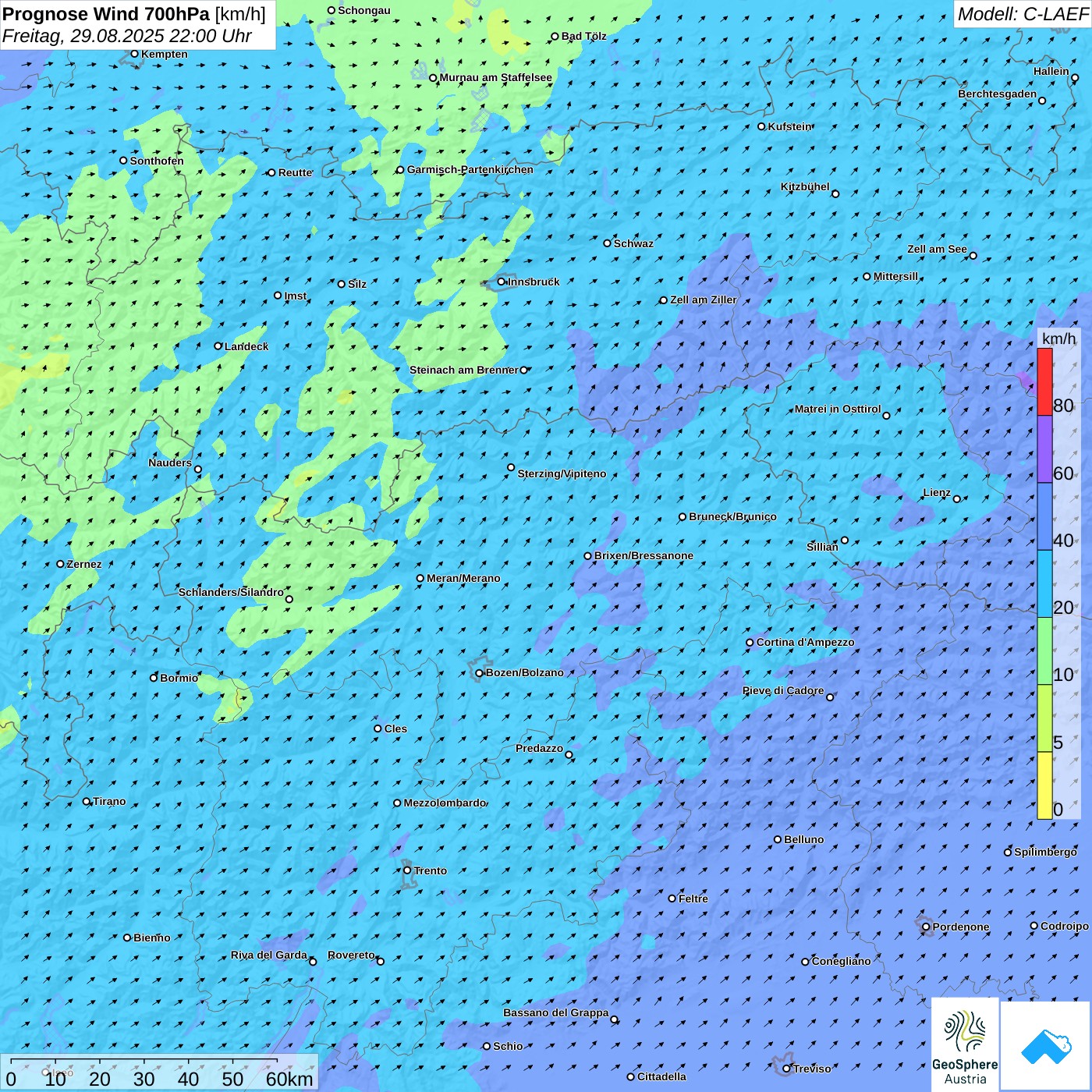The height and width of the screenshot is (1092, 1092).
Task: Click the green 10-20 legend swatch
Action: click(x=1044, y=651)
